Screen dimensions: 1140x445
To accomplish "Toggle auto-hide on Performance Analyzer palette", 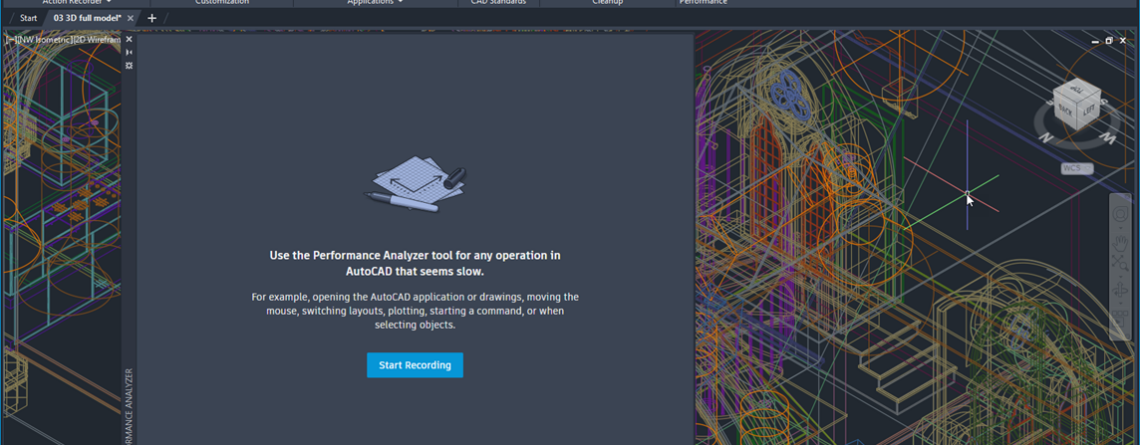I will tap(129, 52).
